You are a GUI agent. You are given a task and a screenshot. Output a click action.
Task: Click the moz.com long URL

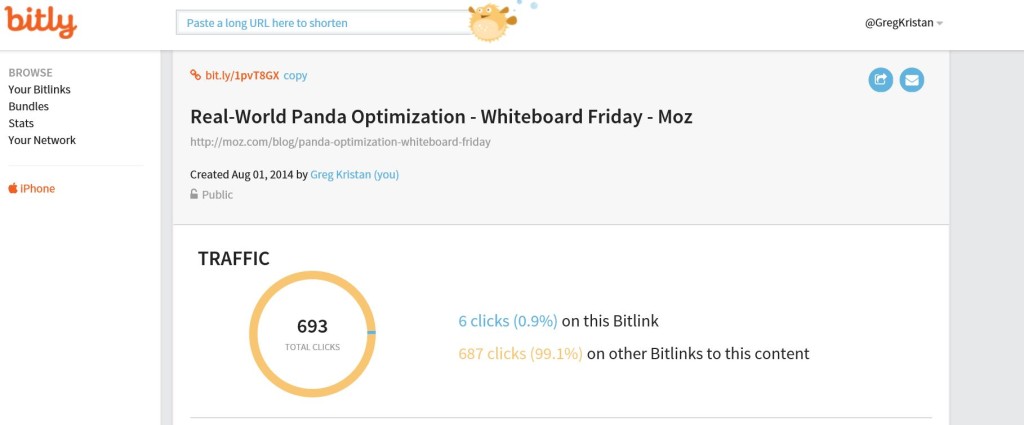(340, 142)
